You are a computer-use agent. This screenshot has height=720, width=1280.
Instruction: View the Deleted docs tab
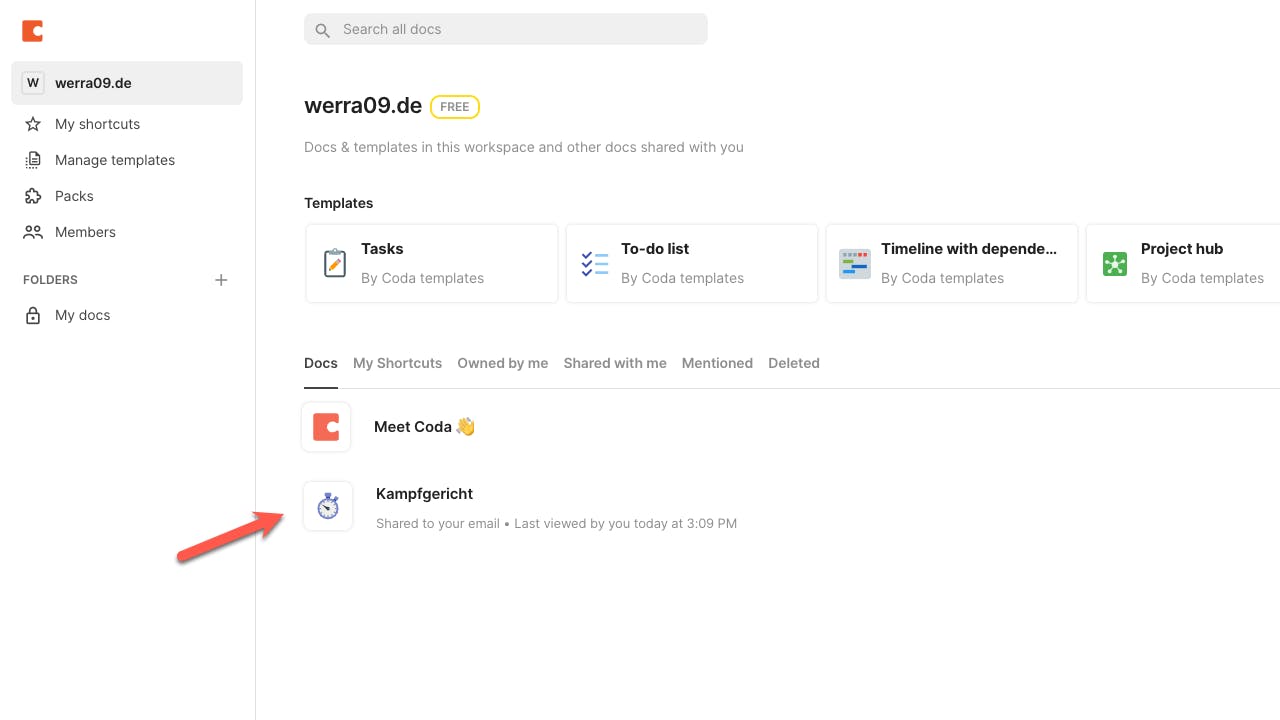(x=794, y=363)
